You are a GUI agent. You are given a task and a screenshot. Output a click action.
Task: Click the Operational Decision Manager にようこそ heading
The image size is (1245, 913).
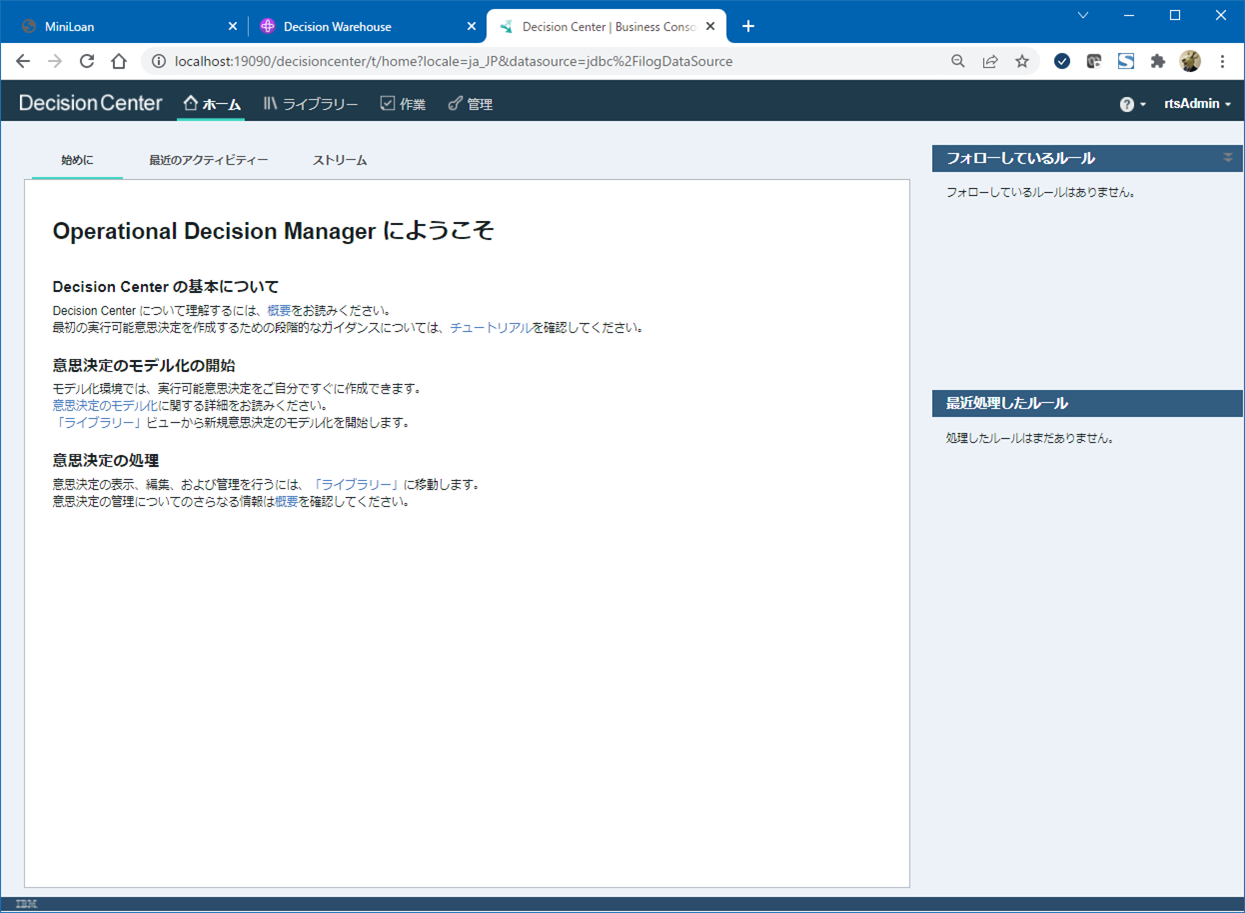pos(273,231)
